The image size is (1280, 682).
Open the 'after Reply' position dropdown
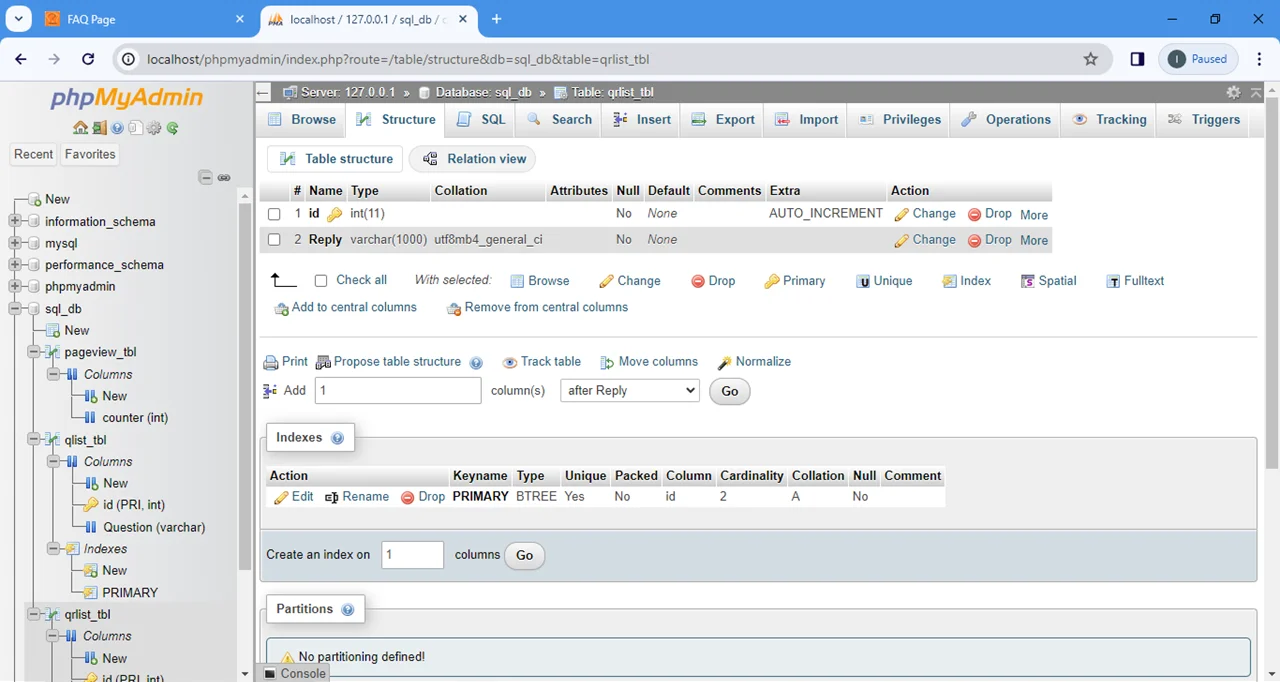629,391
